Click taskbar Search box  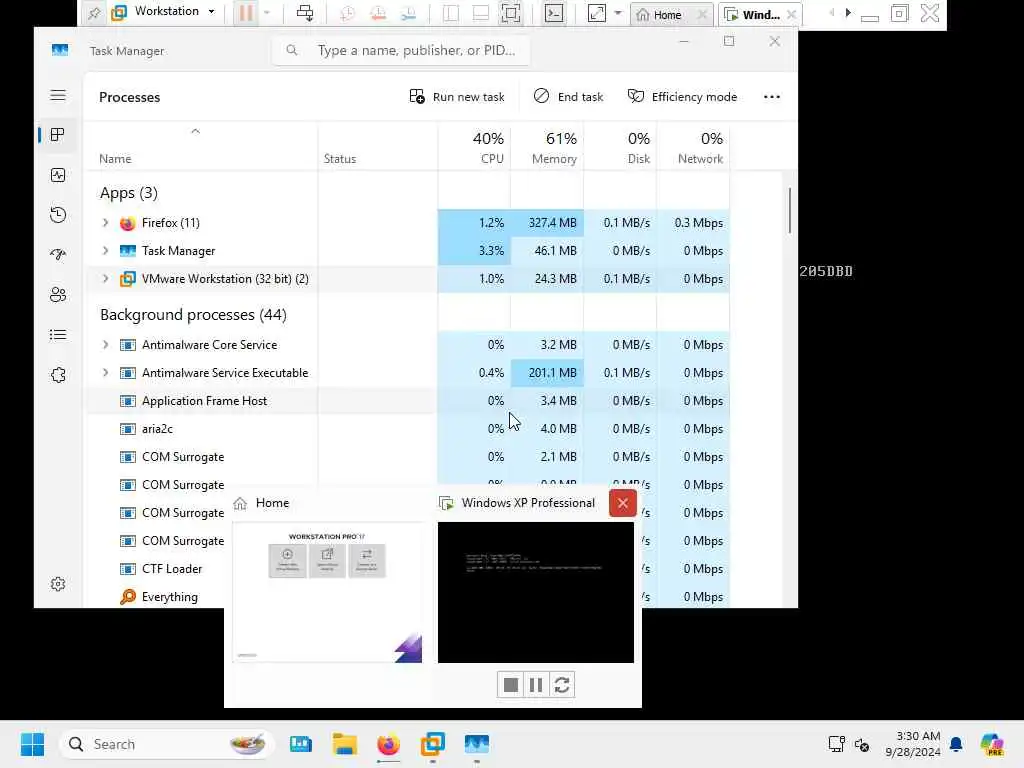coord(167,744)
